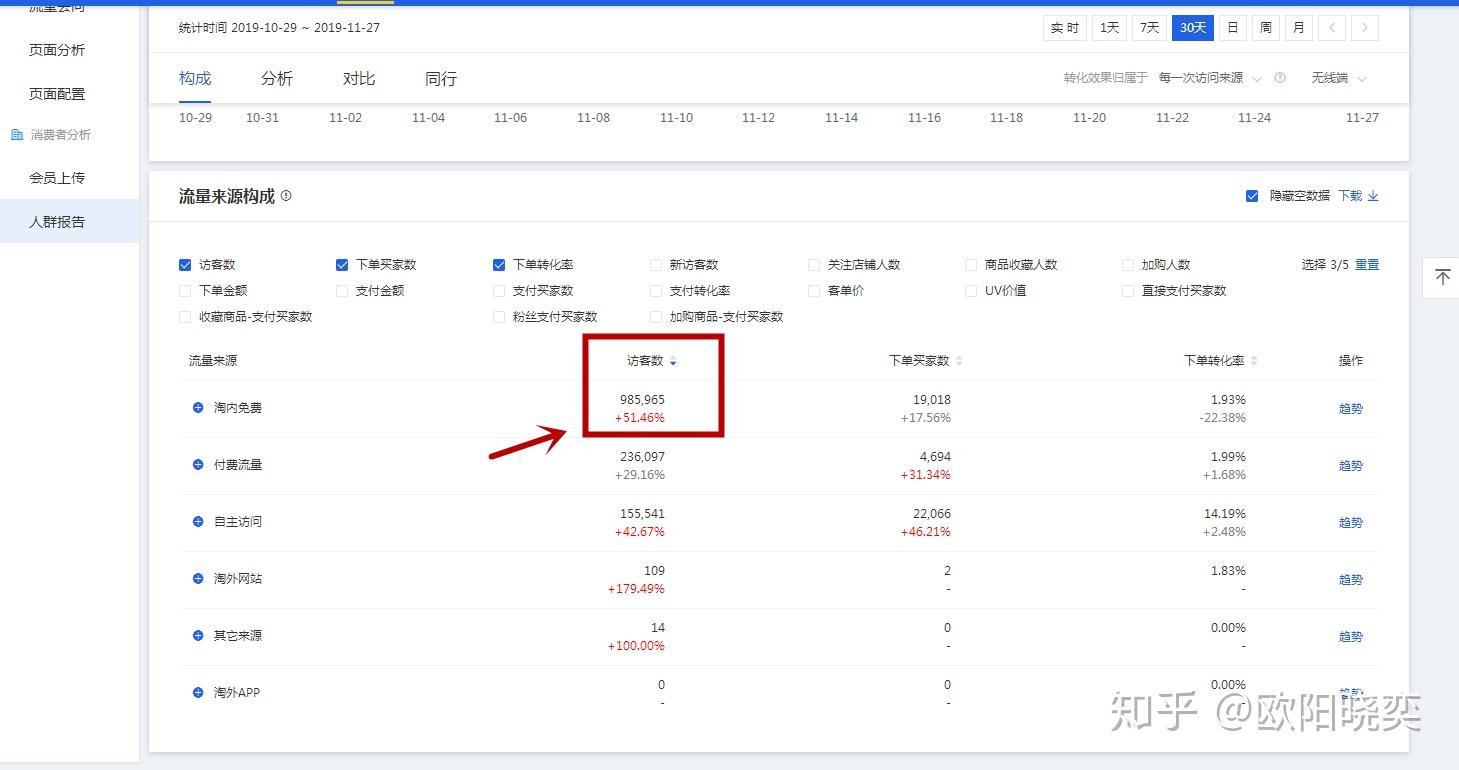Open 趋势 for the 淘内免费 row

[x=1351, y=408]
